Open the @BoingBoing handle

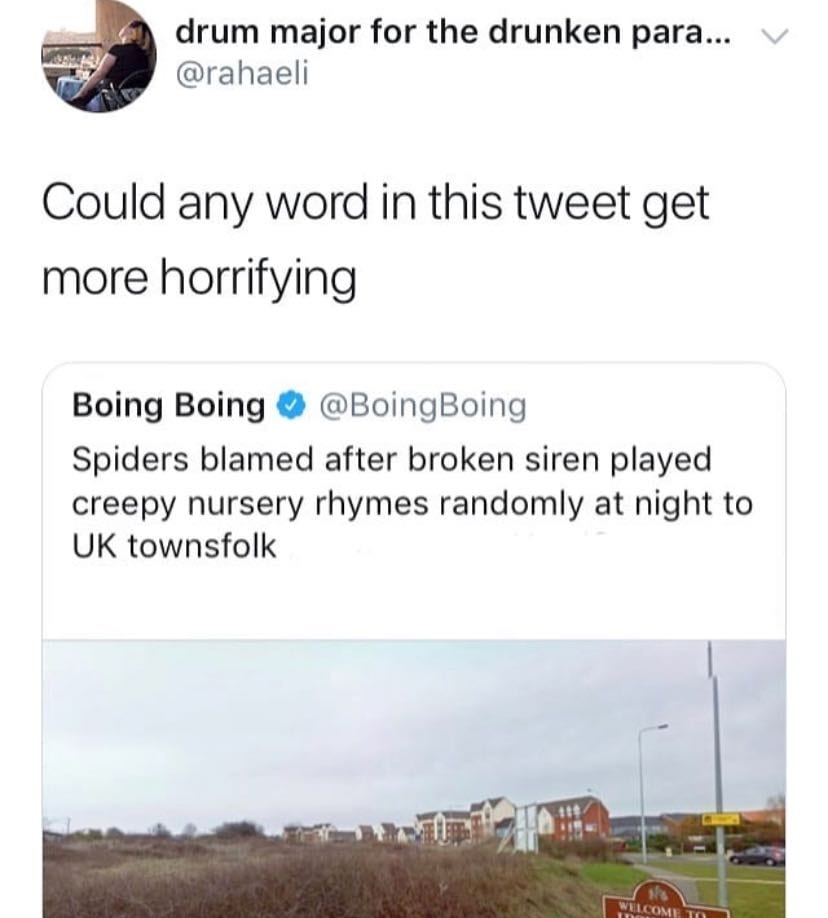[419, 405]
